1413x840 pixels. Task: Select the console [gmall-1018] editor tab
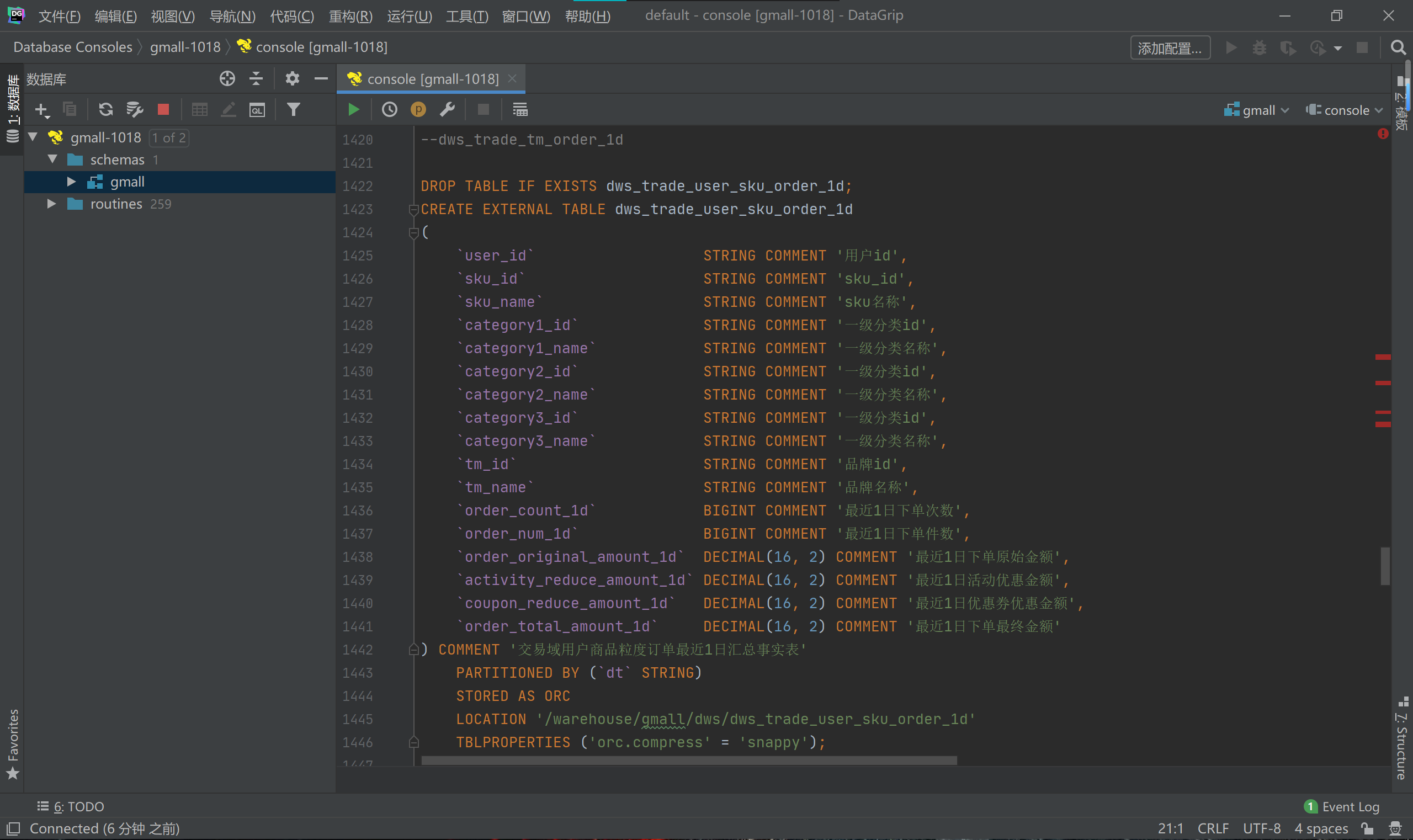[433, 79]
